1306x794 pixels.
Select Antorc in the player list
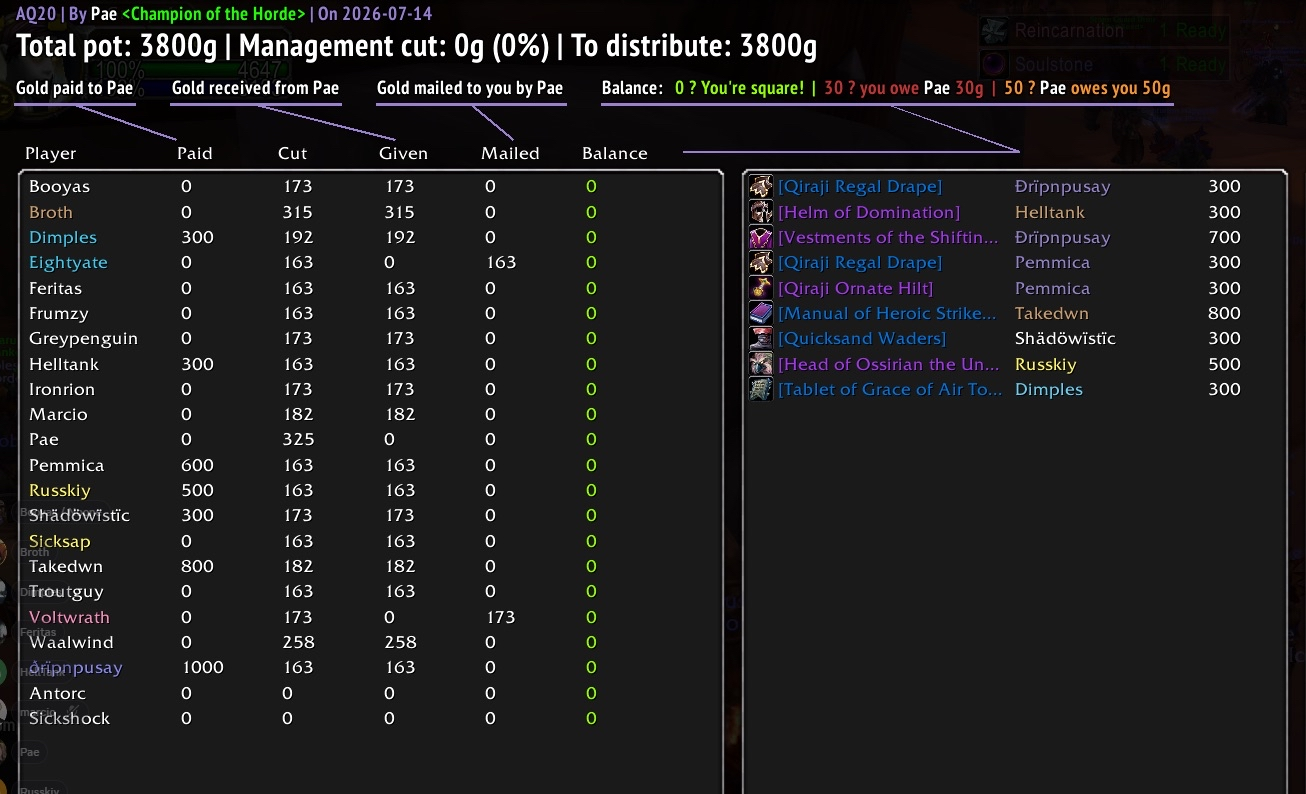(57, 693)
